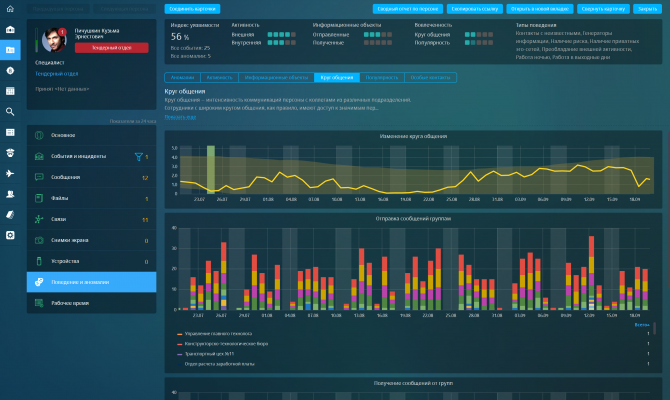
Task: Open the police officer sidebar icon
Action: [10, 153]
